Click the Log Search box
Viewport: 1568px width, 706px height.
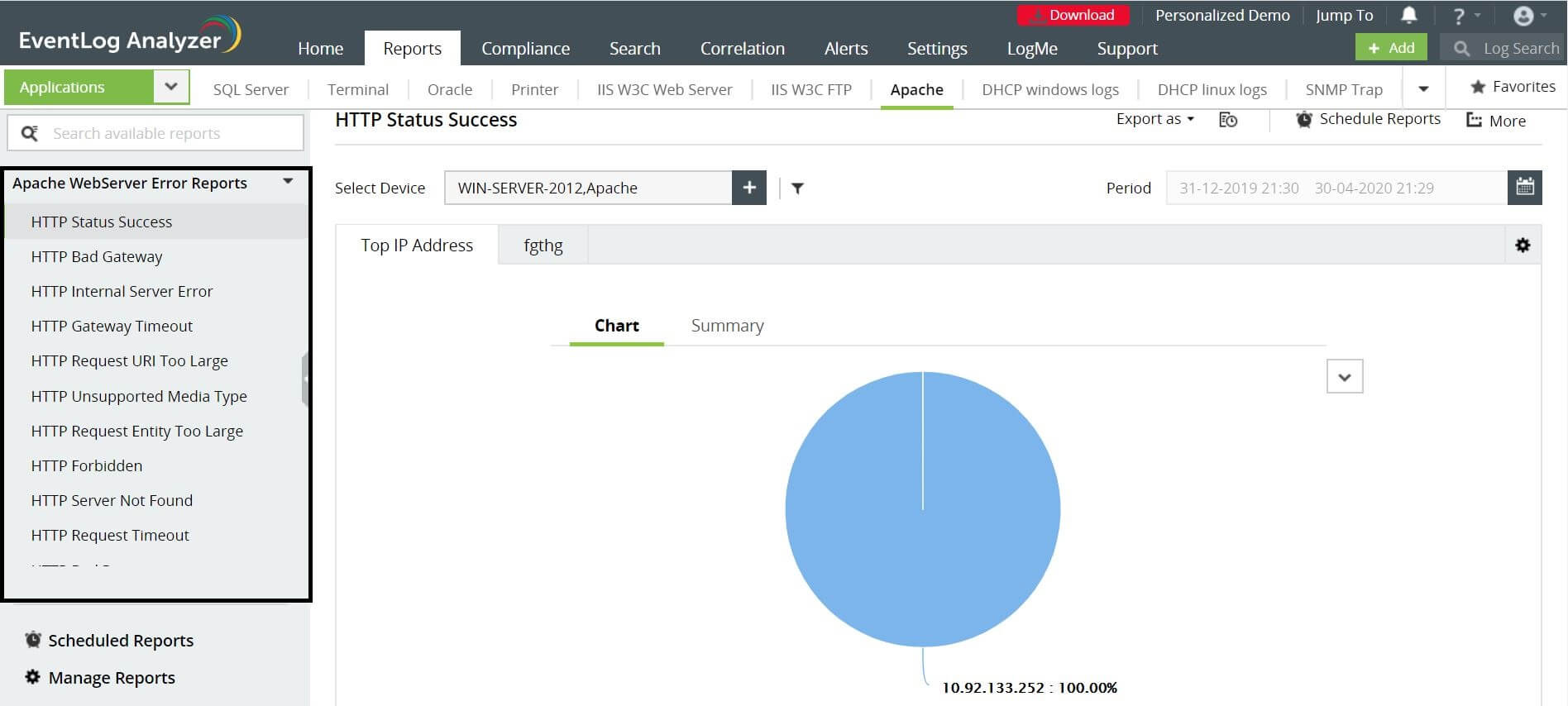pyautogui.click(x=1503, y=48)
